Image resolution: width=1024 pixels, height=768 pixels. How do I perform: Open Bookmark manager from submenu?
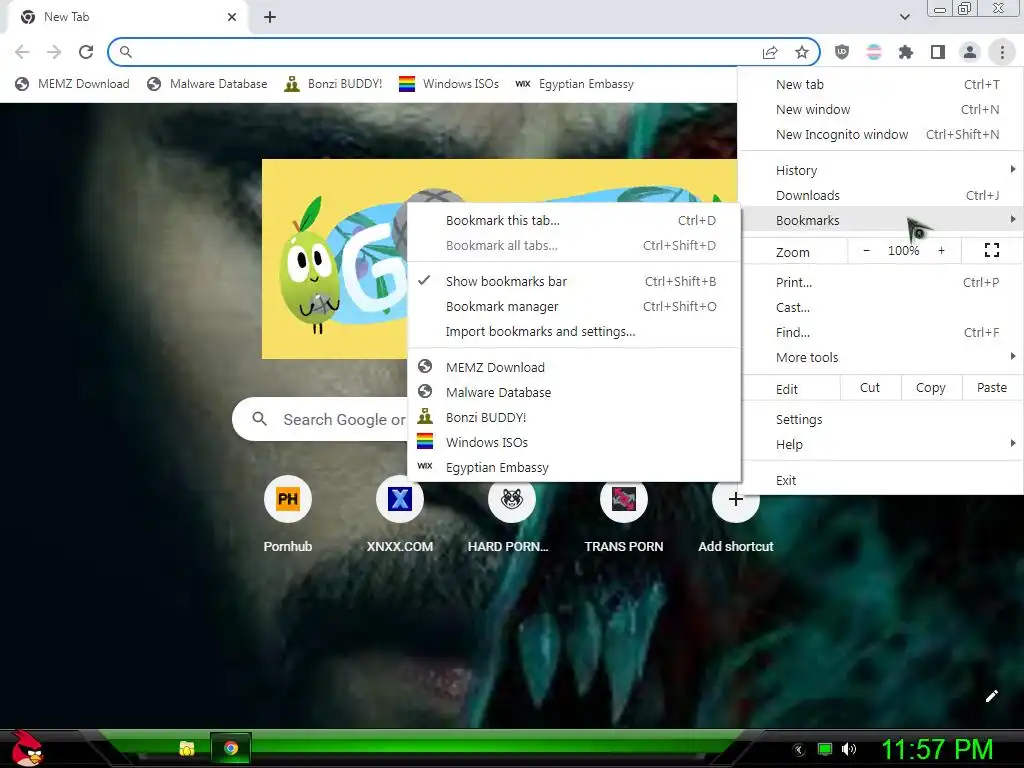pos(574,306)
